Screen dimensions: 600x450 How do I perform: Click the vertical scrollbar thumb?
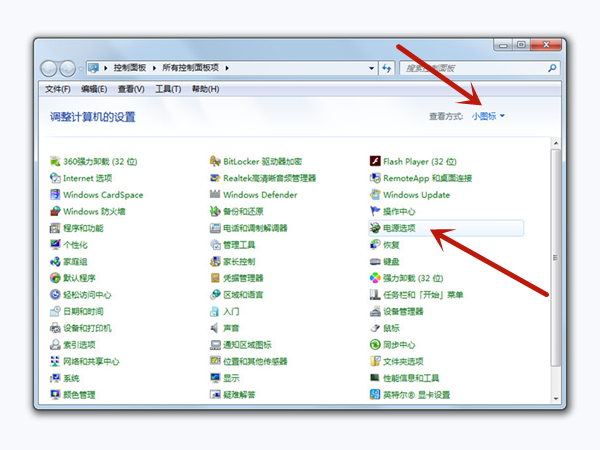(x=555, y=257)
